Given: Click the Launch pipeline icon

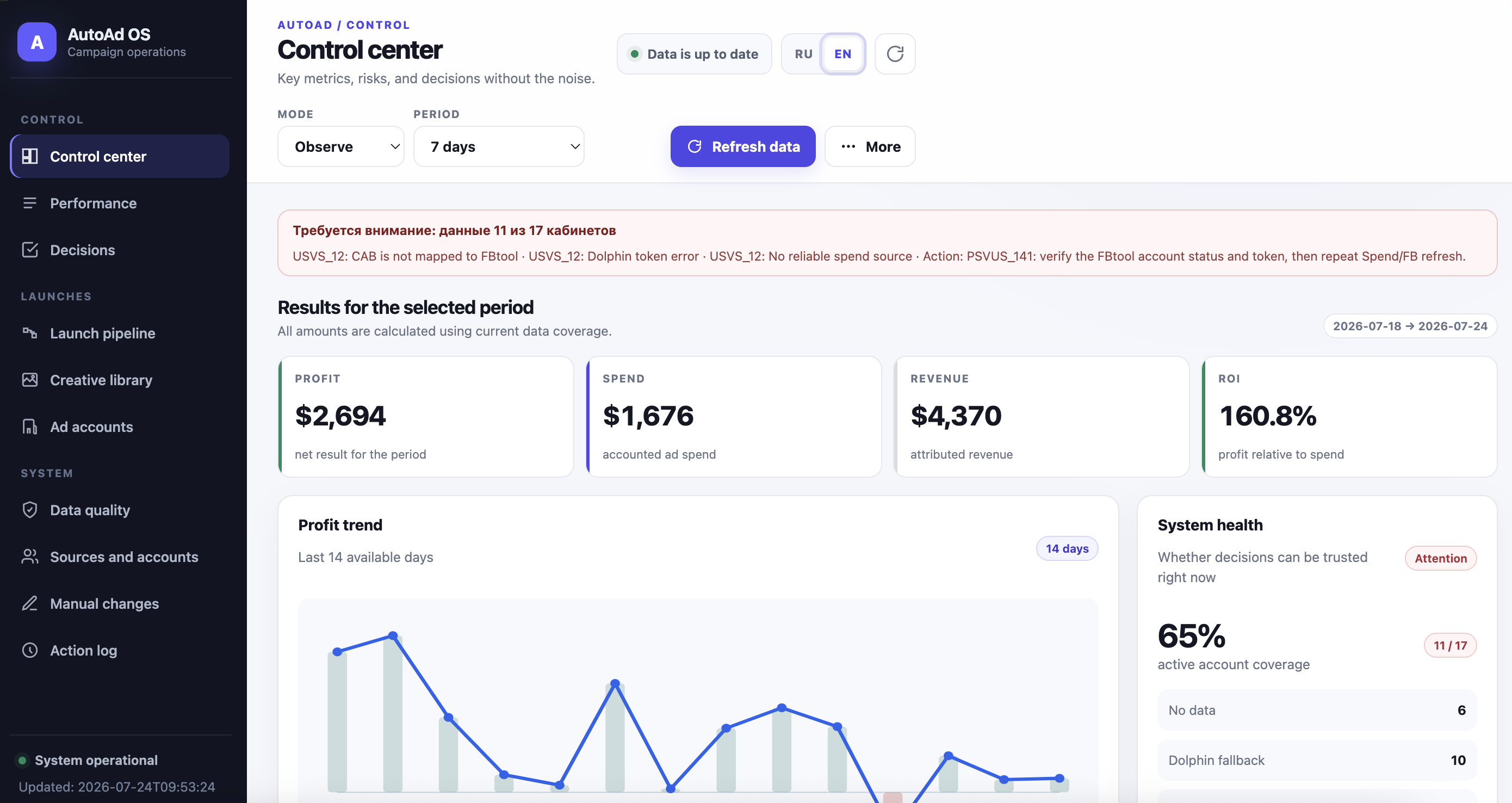Looking at the screenshot, I should tap(30, 333).
